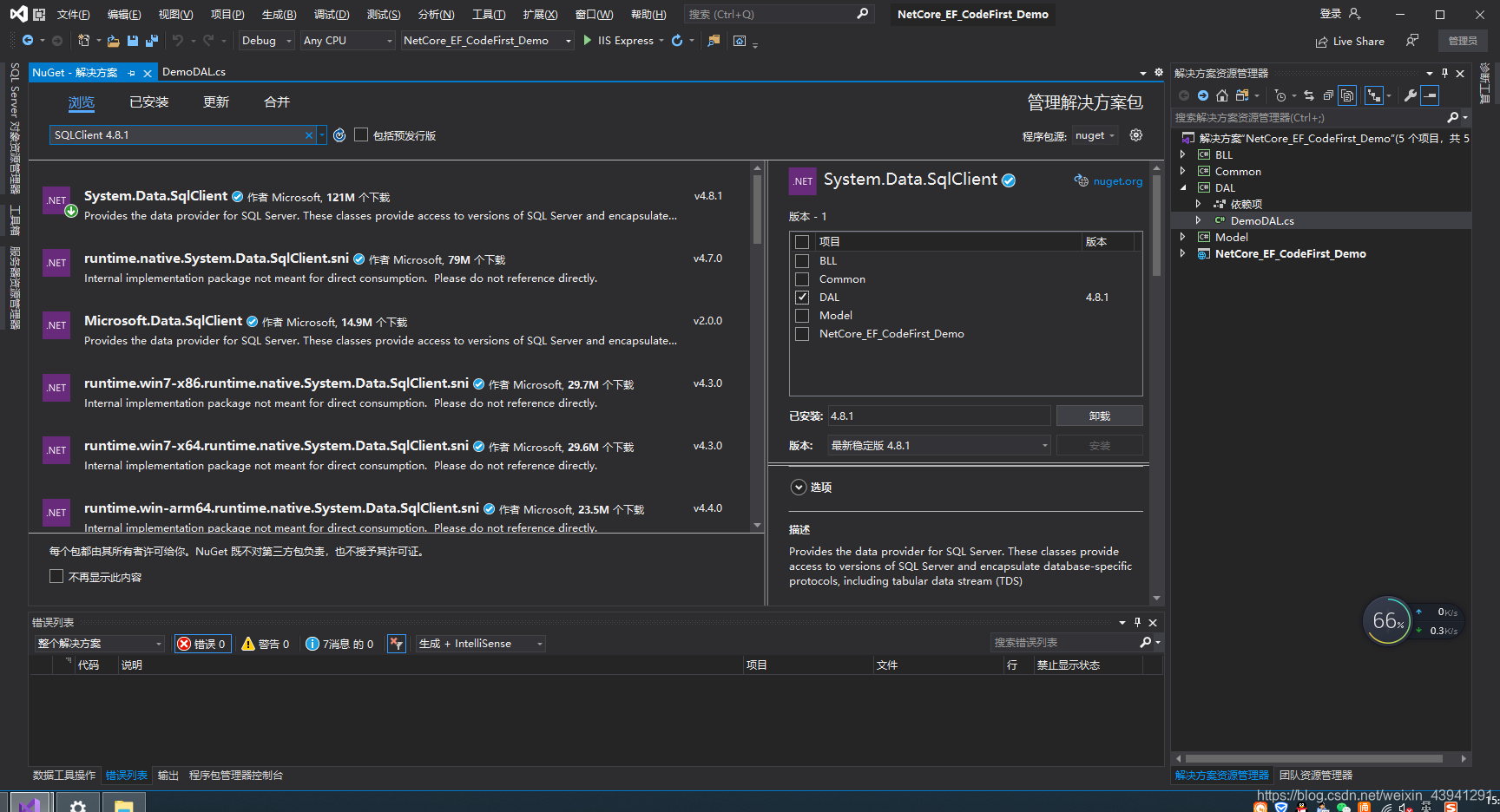Open the Package Manager Console tab
The width and height of the screenshot is (1500, 812).
pos(236,776)
